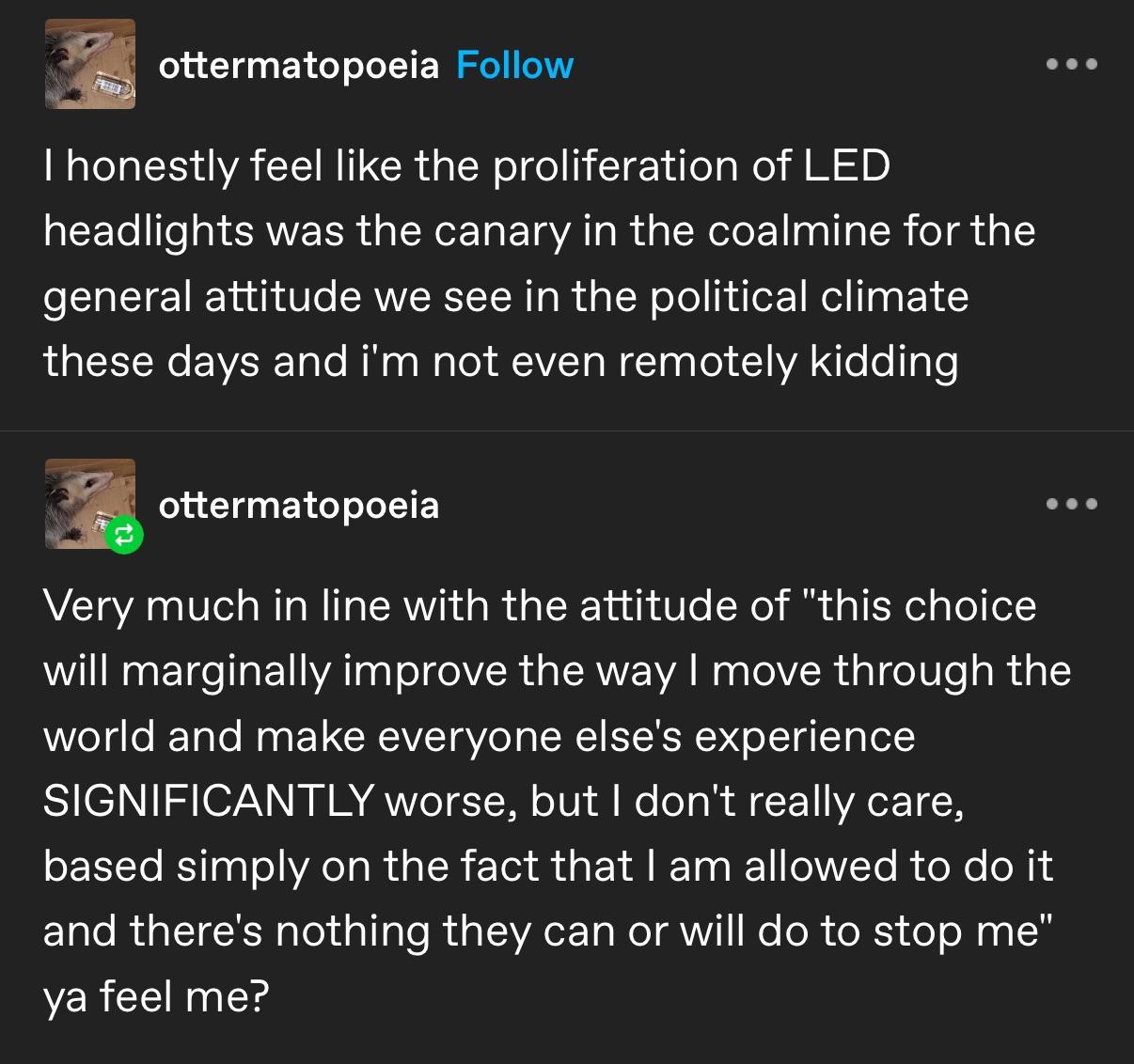Click the "ya feel me?" closing line
This screenshot has height=1064, width=1134.
pos(156,995)
